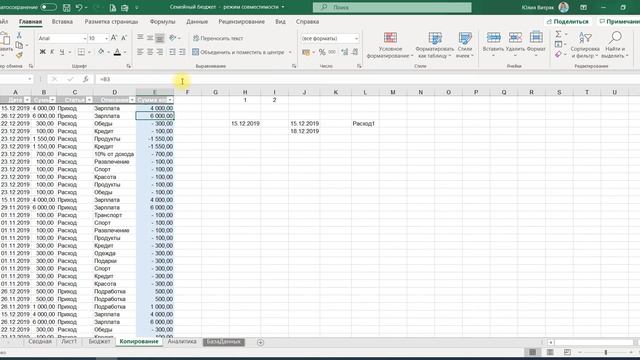Open the 'Вставка' ribbon tab
The height and width of the screenshot is (360, 640).
click(x=62, y=22)
